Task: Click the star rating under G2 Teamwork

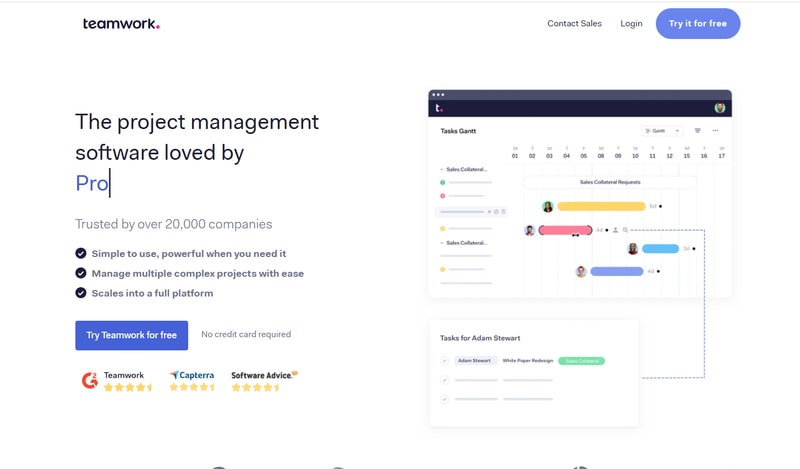Action: [128, 387]
